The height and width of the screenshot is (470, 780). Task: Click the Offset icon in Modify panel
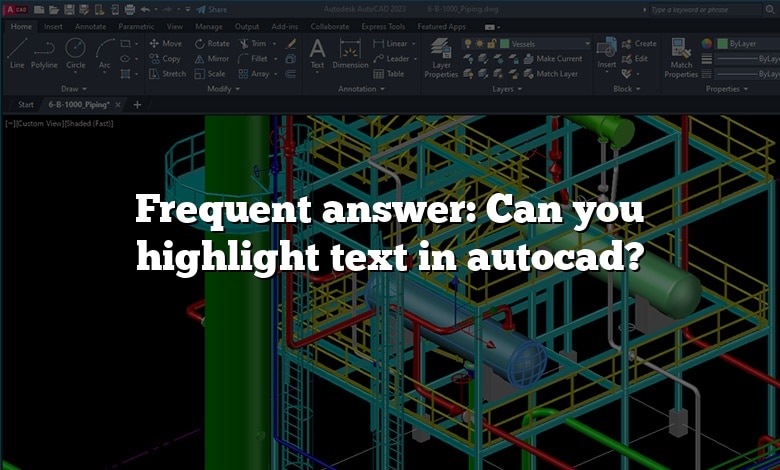point(291,74)
